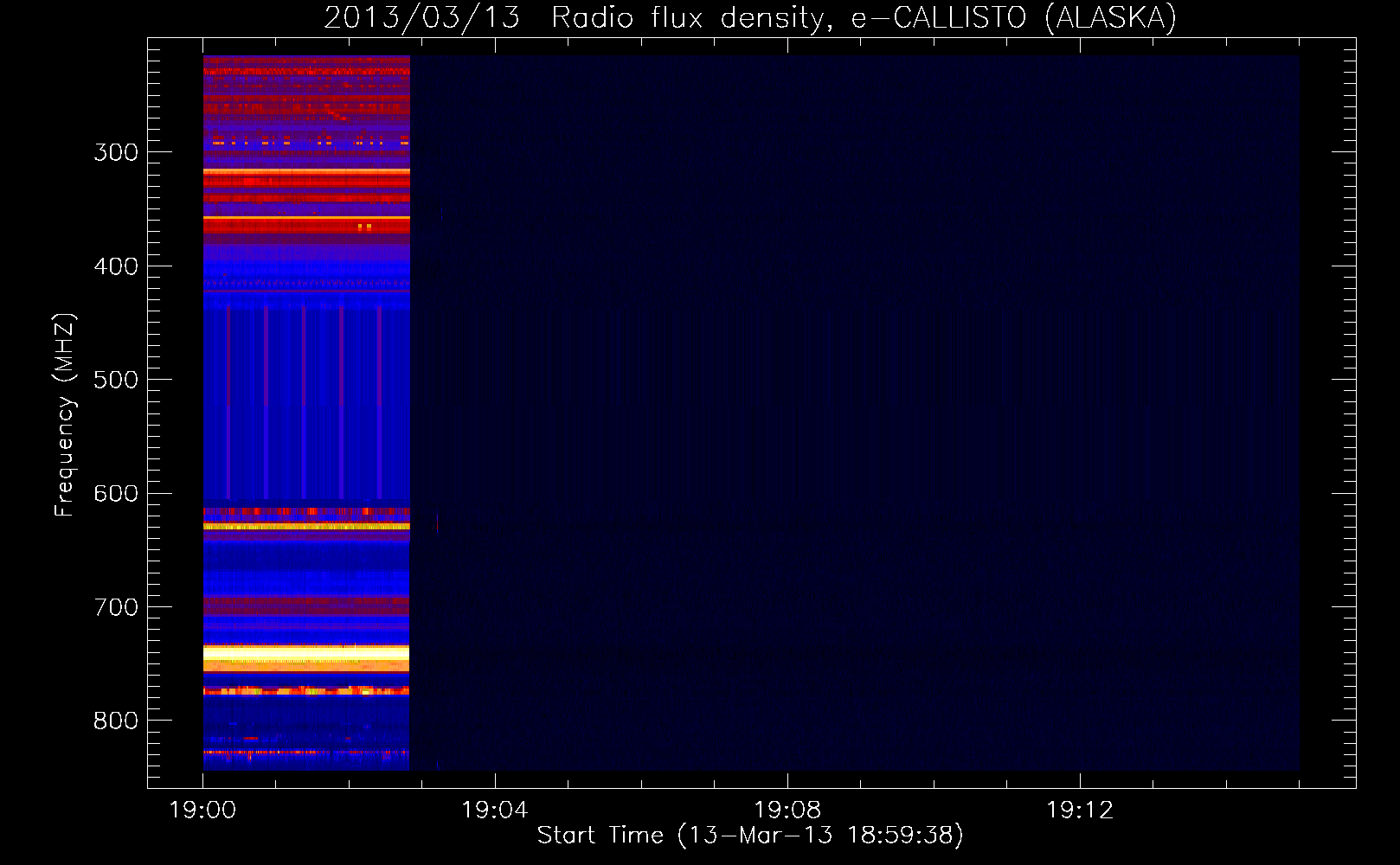The image size is (1400, 865).
Task: Click the 700 frequency tick label
Action: [x=116, y=607]
